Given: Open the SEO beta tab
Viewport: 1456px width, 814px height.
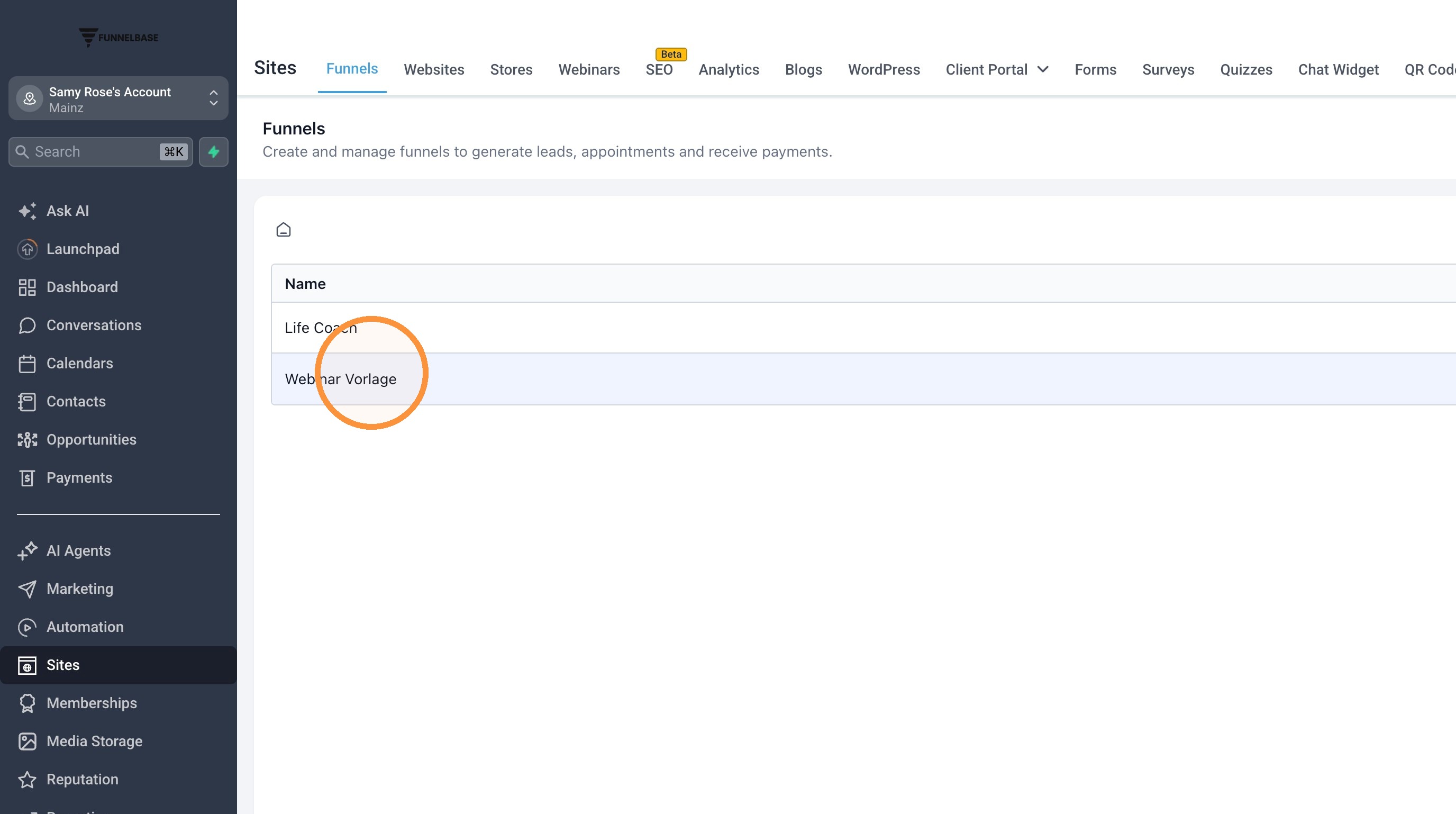Looking at the screenshot, I should click(x=659, y=69).
